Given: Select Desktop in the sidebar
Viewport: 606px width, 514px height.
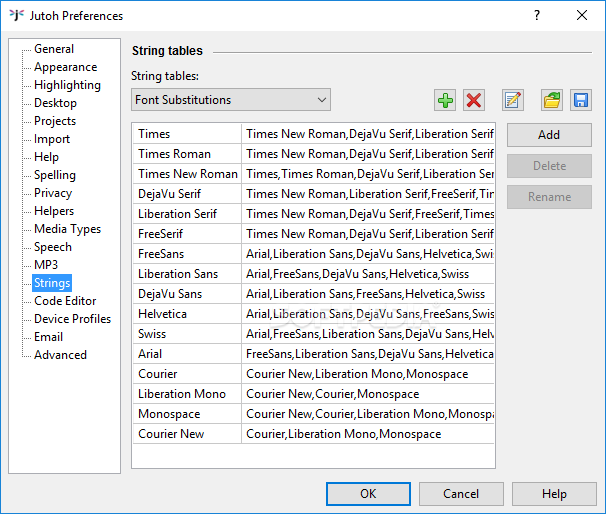Looking at the screenshot, I should click(x=55, y=103).
